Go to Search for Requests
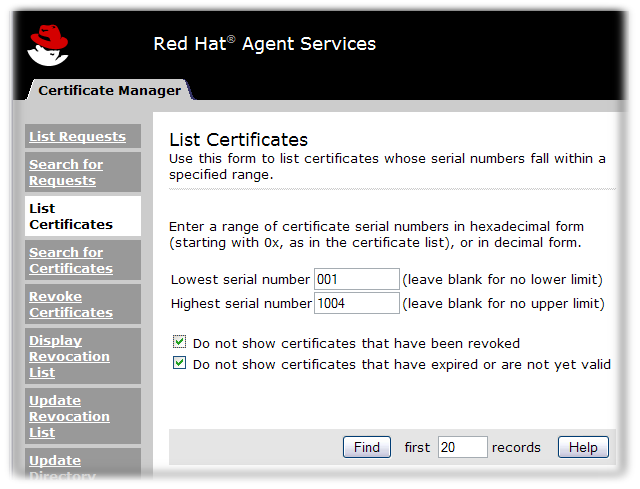Image resolution: width=640 pixels, height=489 pixels. pyautogui.click(x=66, y=172)
